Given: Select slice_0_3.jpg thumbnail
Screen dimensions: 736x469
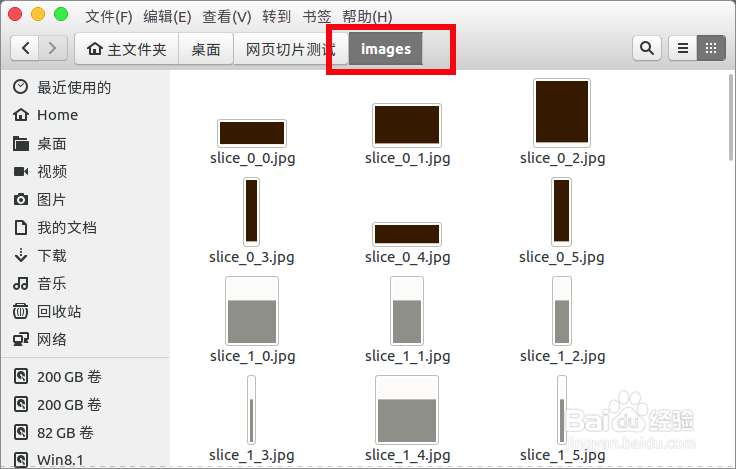Looking at the screenshot, I should point(252,212).
